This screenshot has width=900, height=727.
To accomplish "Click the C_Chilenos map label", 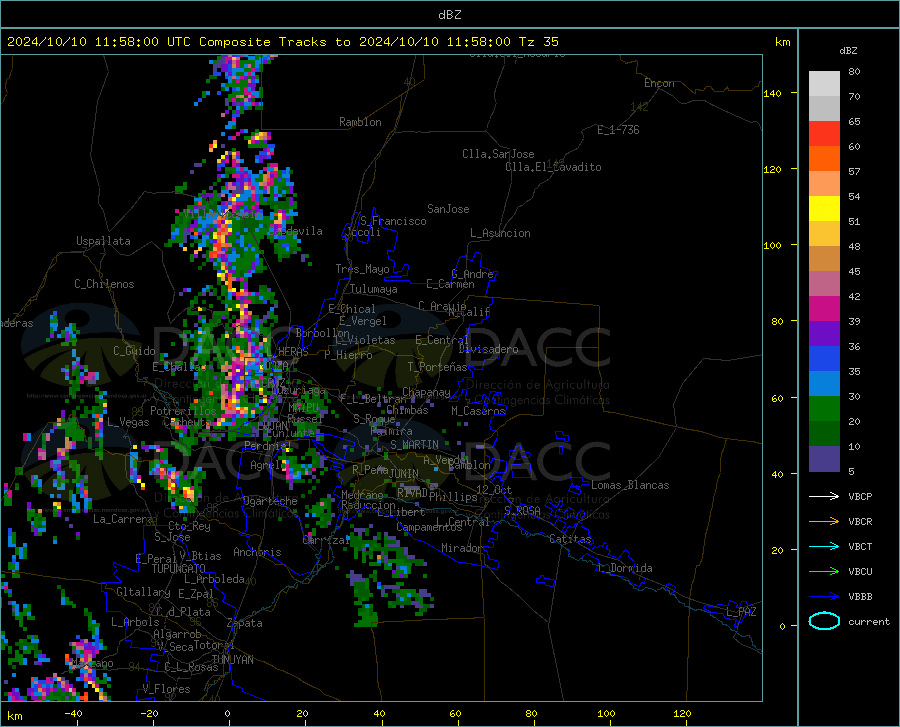I will pyautogui.click(x=104, y=284).
